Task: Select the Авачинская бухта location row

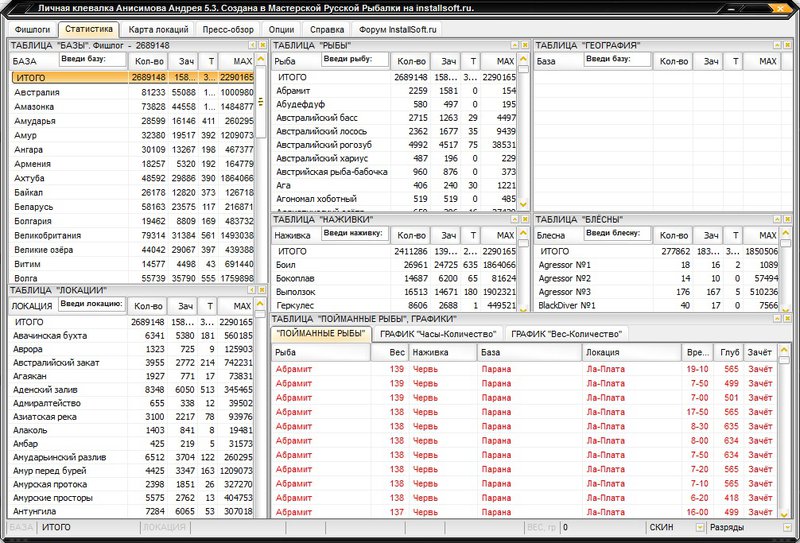Action: pos(132,336)
